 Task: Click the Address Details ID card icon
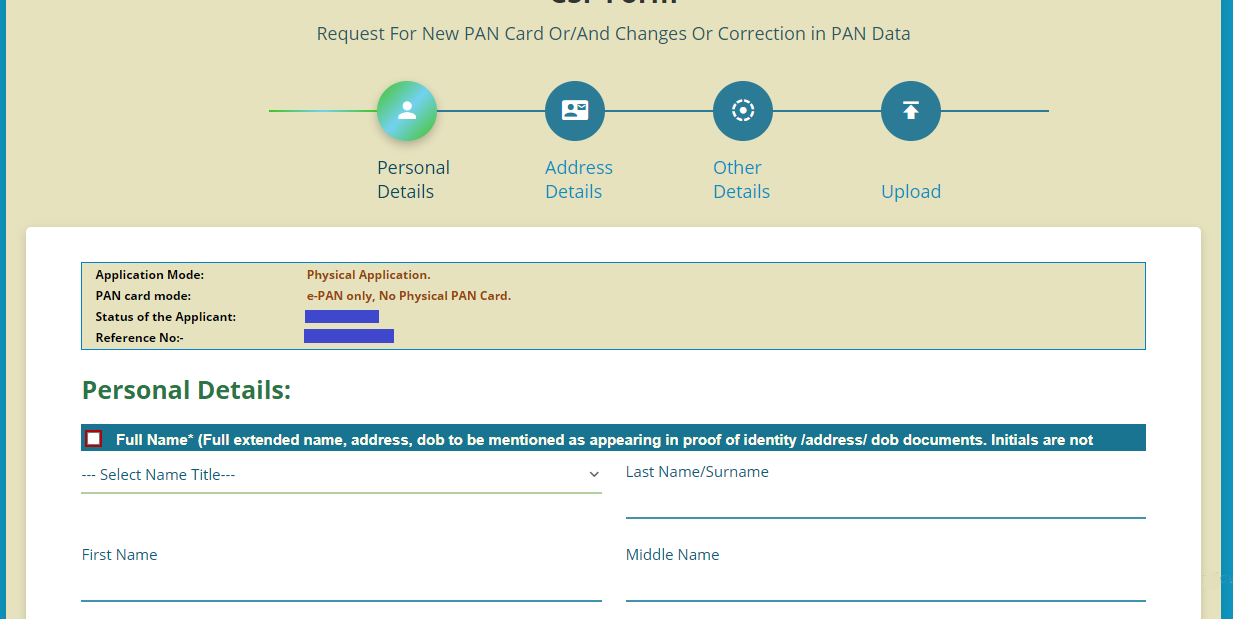click(575, 111)
